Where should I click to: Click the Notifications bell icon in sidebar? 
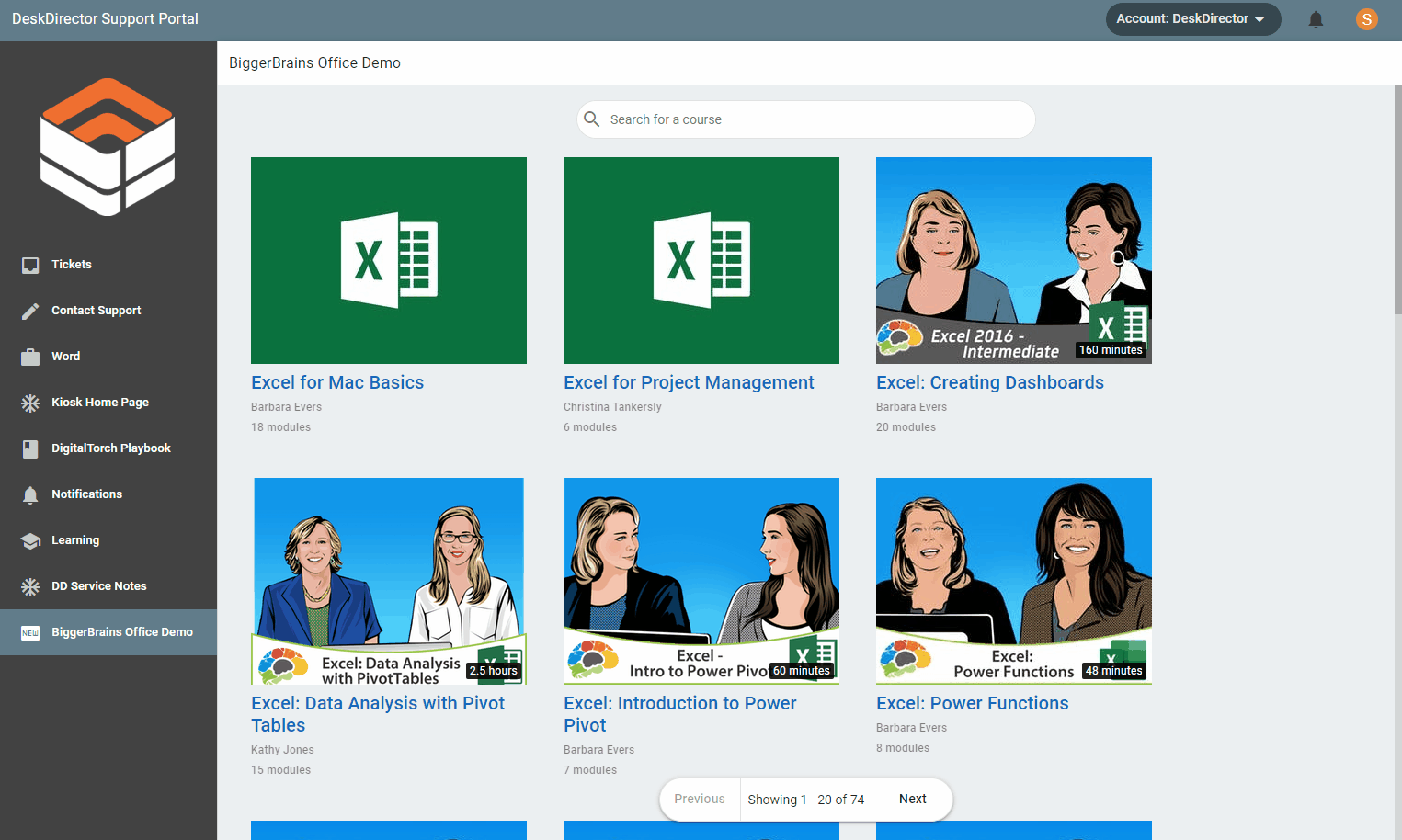[x=30, y=494]
